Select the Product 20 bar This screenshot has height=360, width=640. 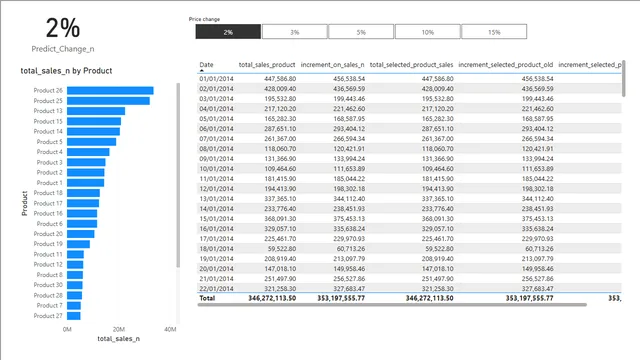pos(81,234)
